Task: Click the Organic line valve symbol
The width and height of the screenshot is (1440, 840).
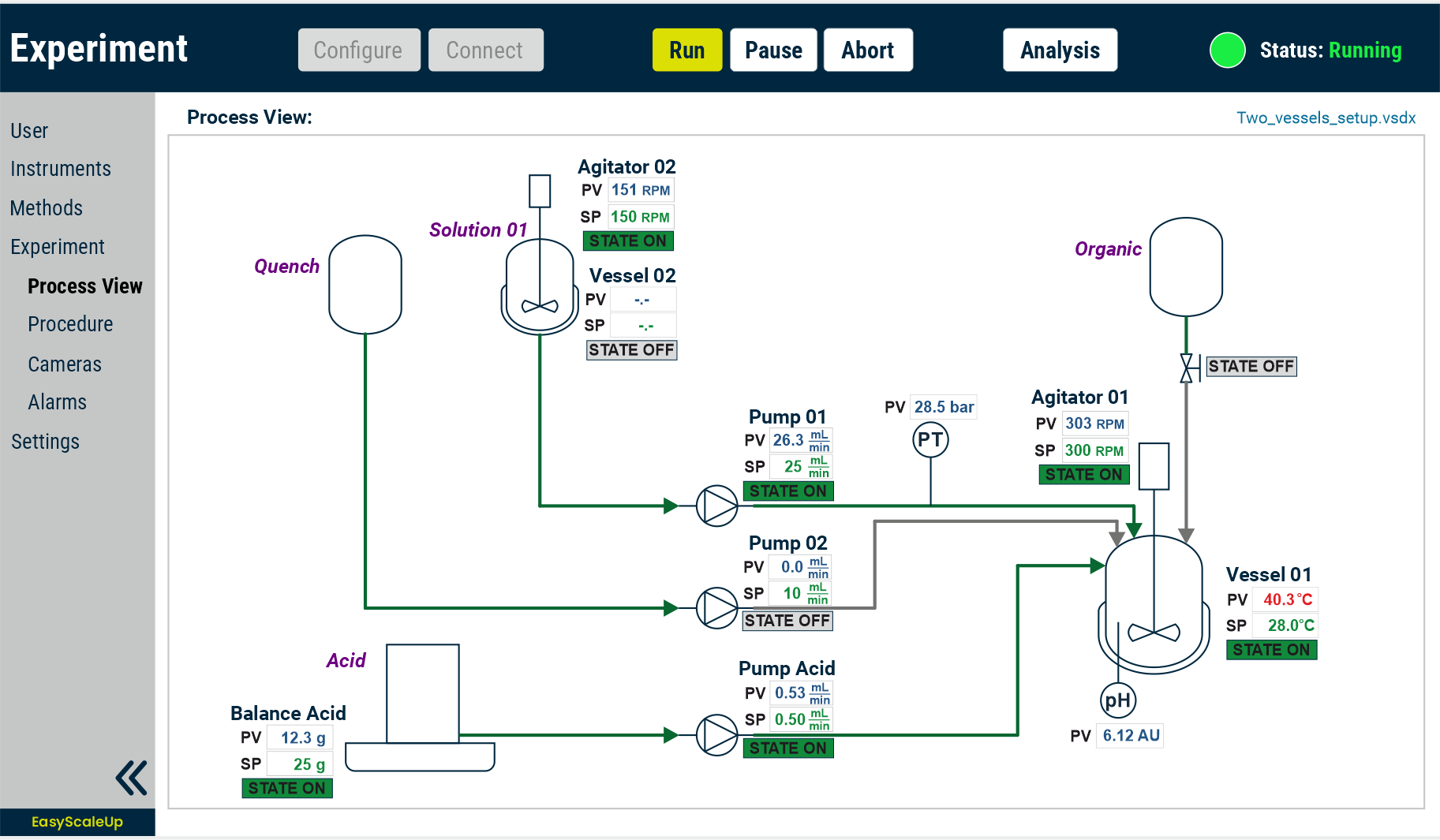Action: tap(1186, 368)
